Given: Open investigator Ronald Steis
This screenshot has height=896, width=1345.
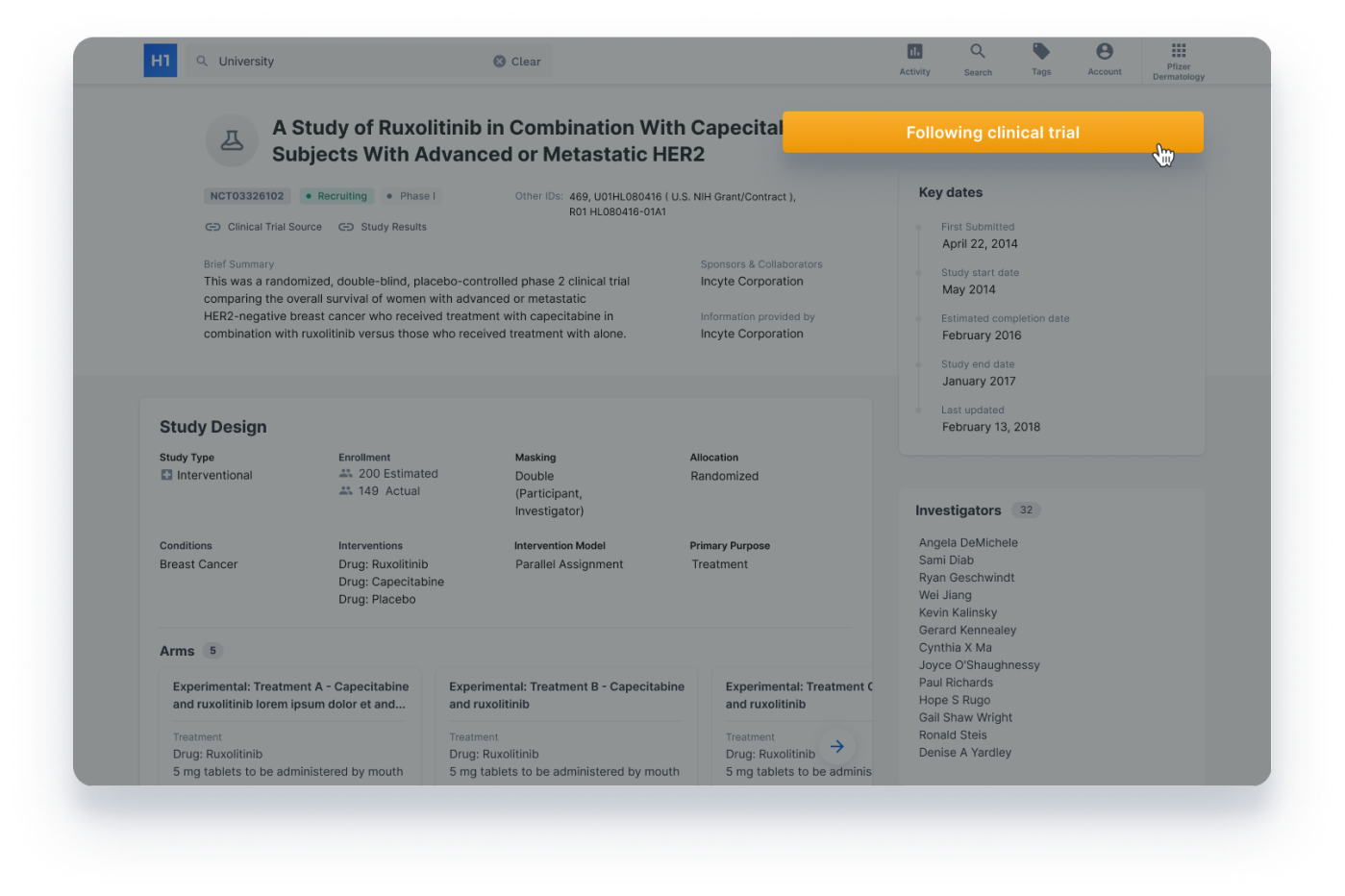Looking at the screenshot, I should [953, 734].
